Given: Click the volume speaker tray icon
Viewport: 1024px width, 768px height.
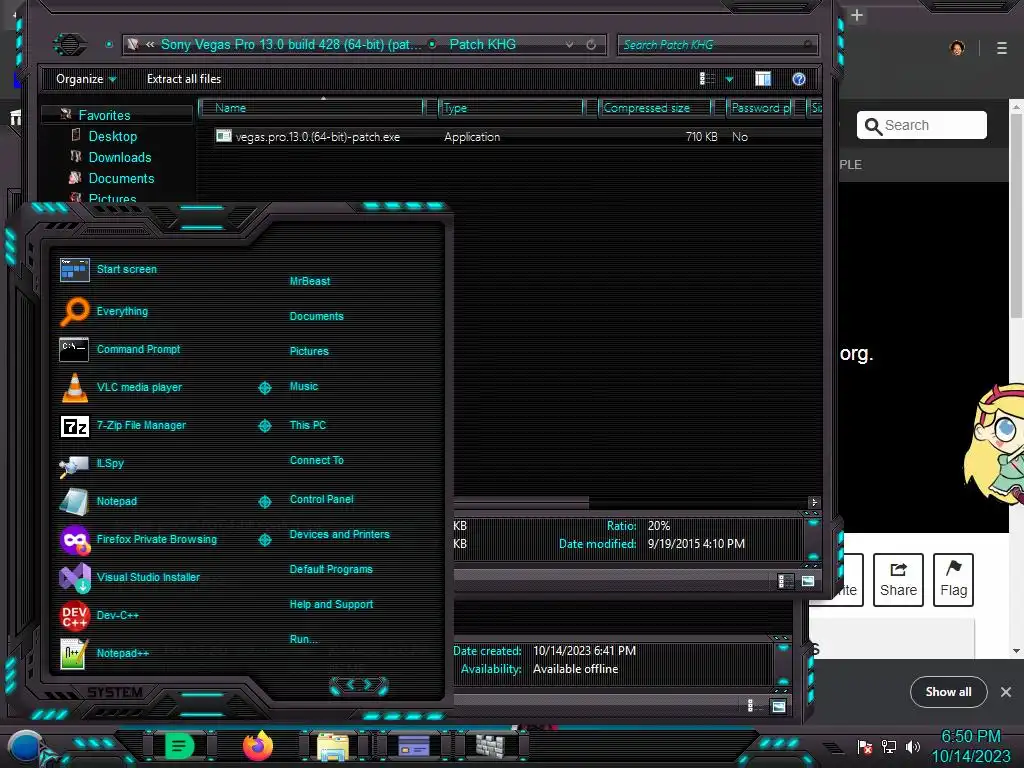Looking at the screenshot, I should pos(912,746).
